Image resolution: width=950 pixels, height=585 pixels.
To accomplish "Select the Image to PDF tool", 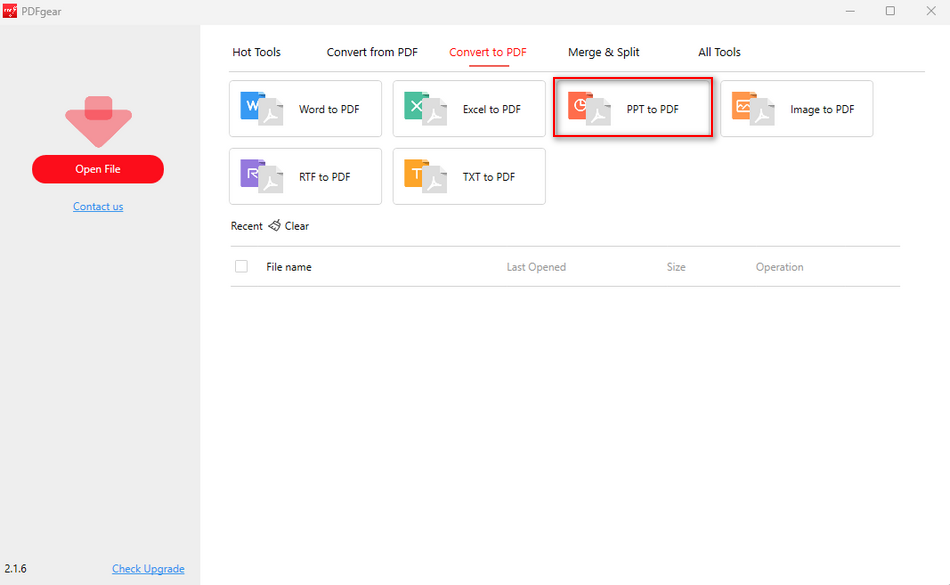I will [796, 108].
